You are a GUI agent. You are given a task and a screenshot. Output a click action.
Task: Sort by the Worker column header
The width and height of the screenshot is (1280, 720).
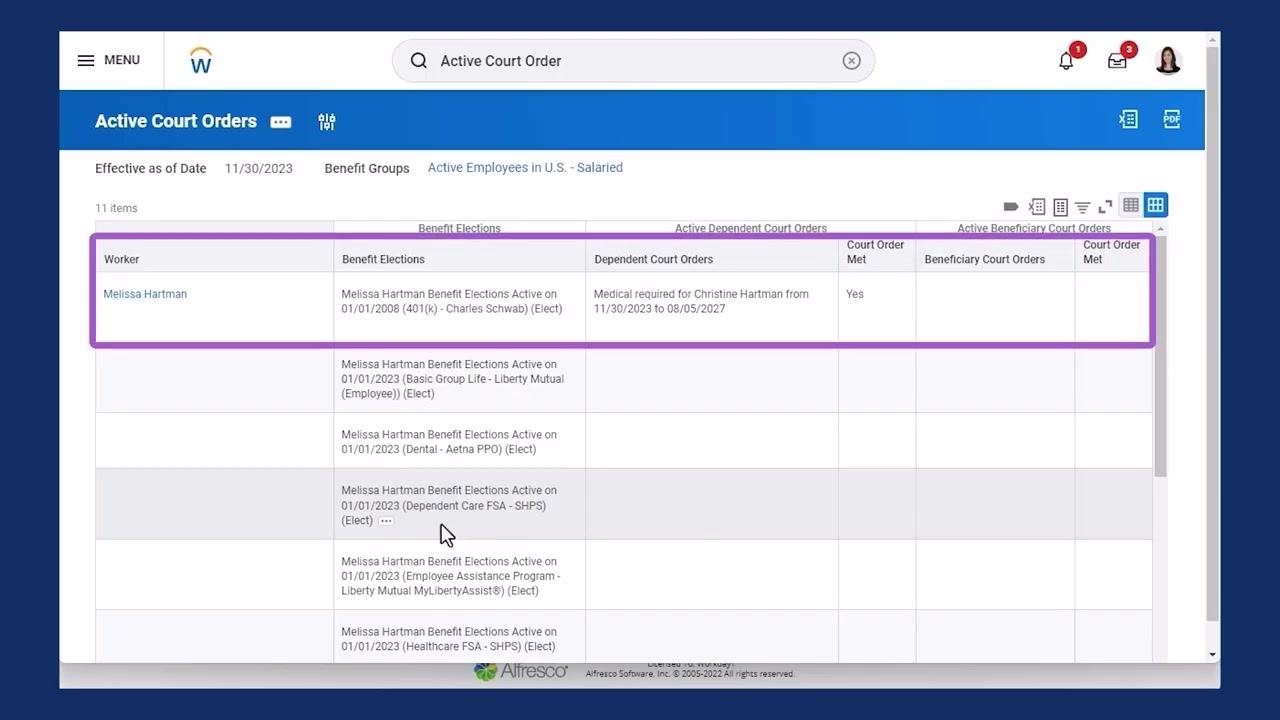[214, 259]
